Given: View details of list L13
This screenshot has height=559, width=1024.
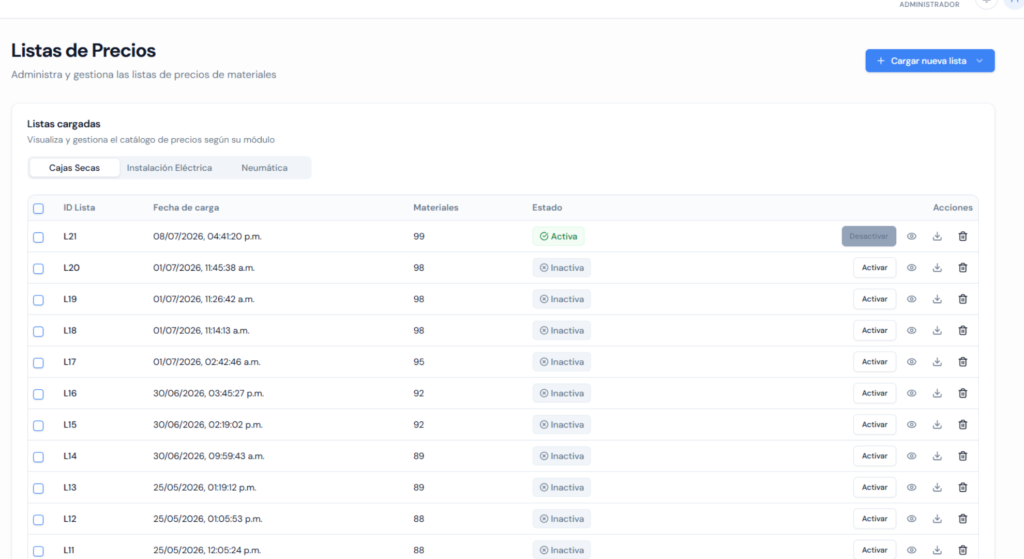Looking at the screenshot, I should 911,487.
